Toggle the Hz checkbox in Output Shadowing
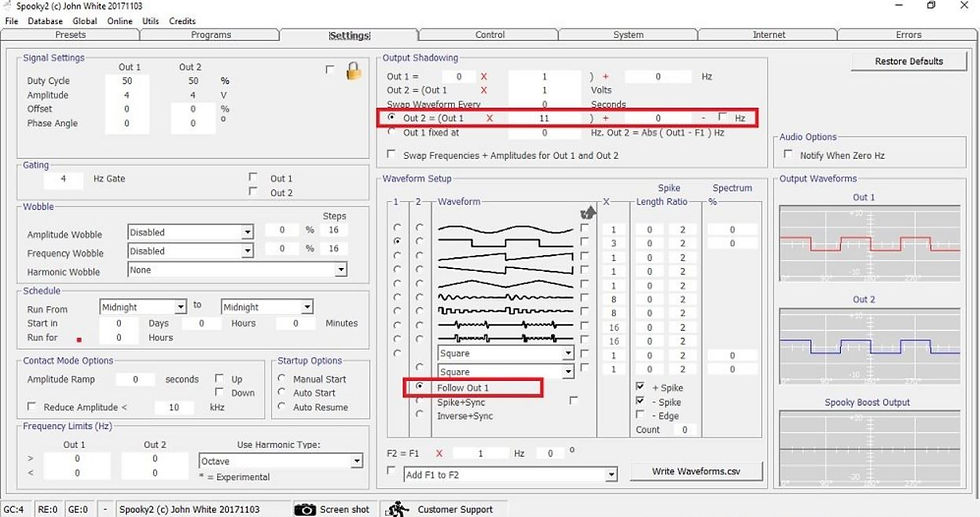 click(x=723, y=117)
